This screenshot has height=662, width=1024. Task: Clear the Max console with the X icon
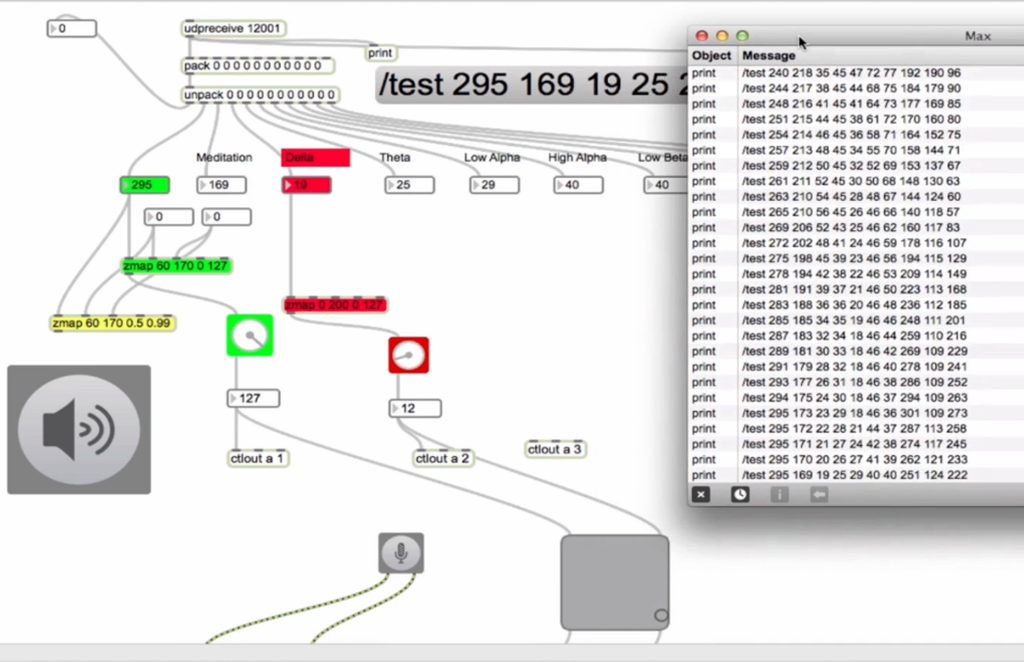tap(701, 494)
